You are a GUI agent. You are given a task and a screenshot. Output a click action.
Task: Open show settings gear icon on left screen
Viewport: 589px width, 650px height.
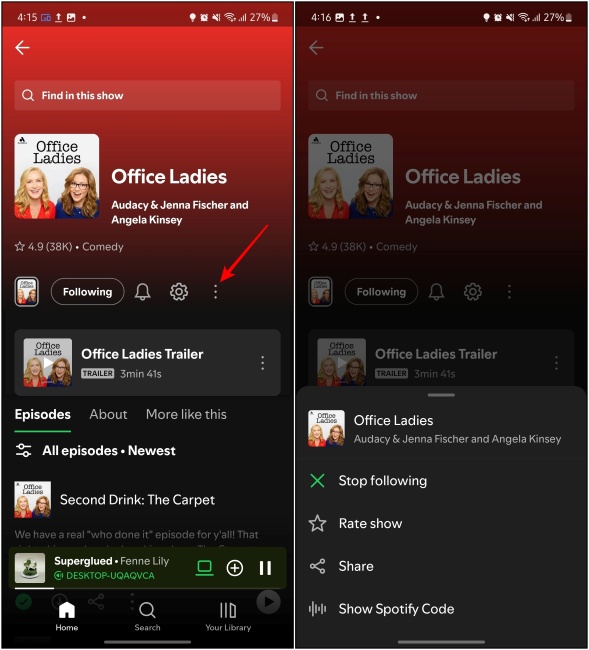pyautogui.click(x=179, y=292)
